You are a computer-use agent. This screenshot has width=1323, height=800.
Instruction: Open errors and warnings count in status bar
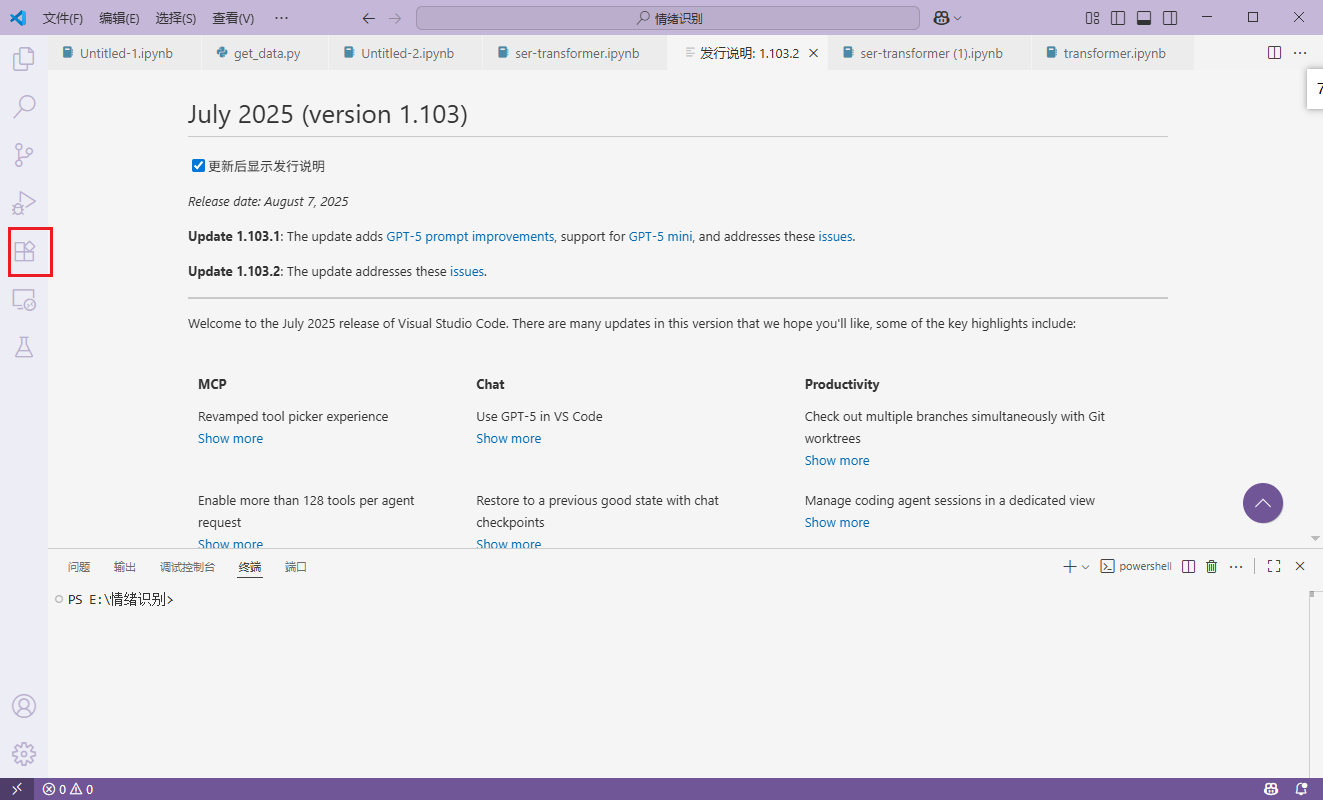click(x=68, y=789)
